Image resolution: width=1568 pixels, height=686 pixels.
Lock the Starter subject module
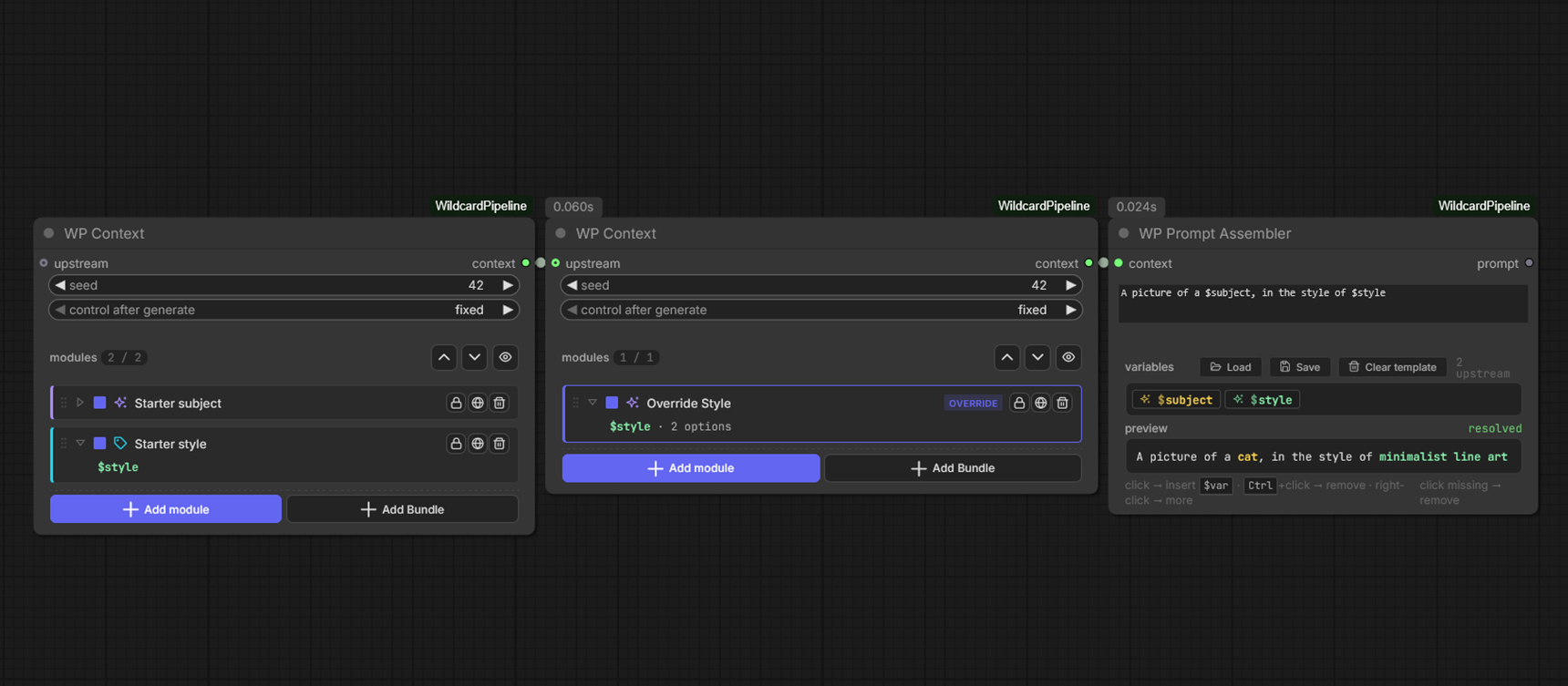tap(456, 403)
